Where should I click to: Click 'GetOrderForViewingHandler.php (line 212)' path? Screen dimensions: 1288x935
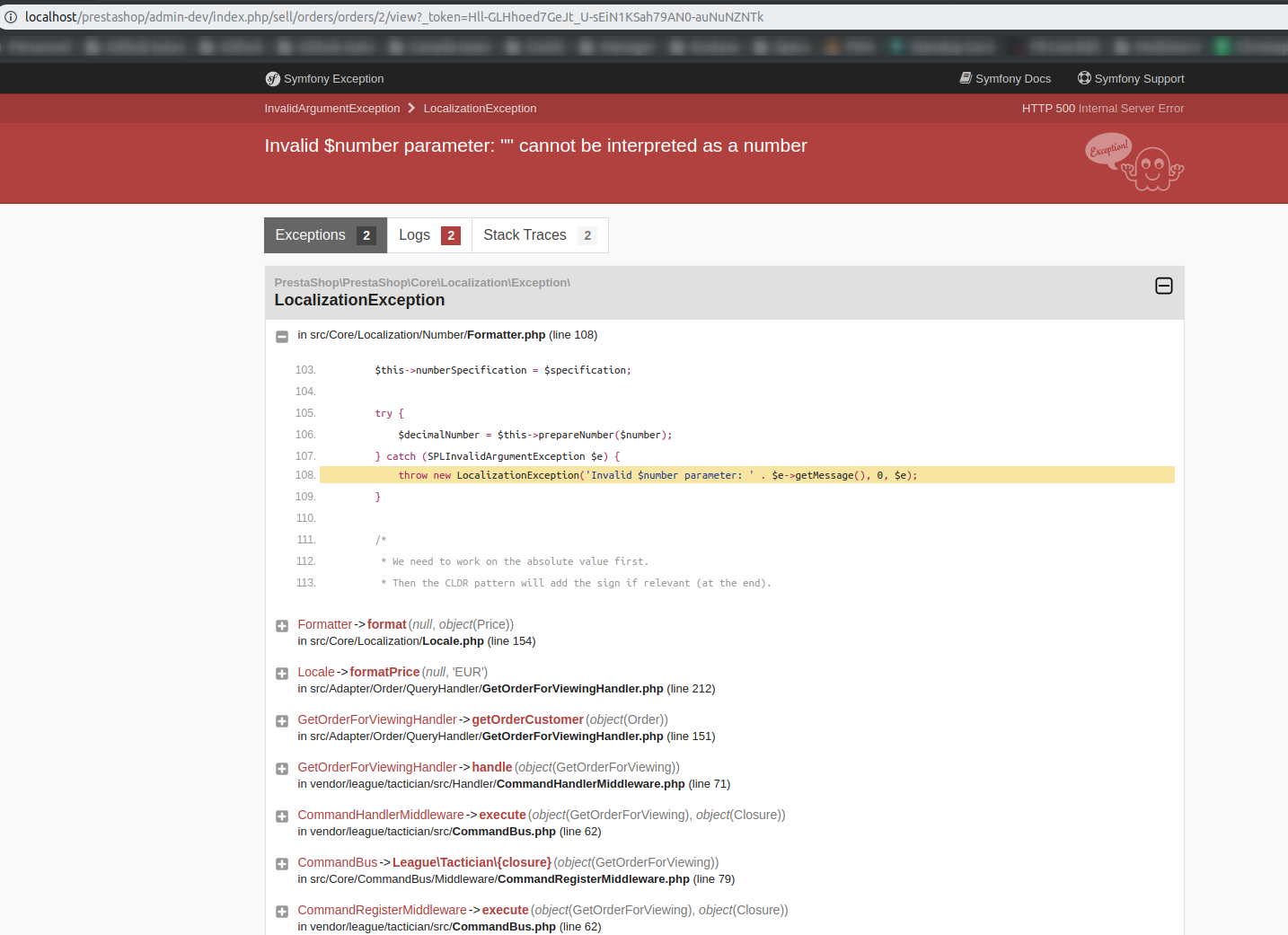click(x=507, y=689)
